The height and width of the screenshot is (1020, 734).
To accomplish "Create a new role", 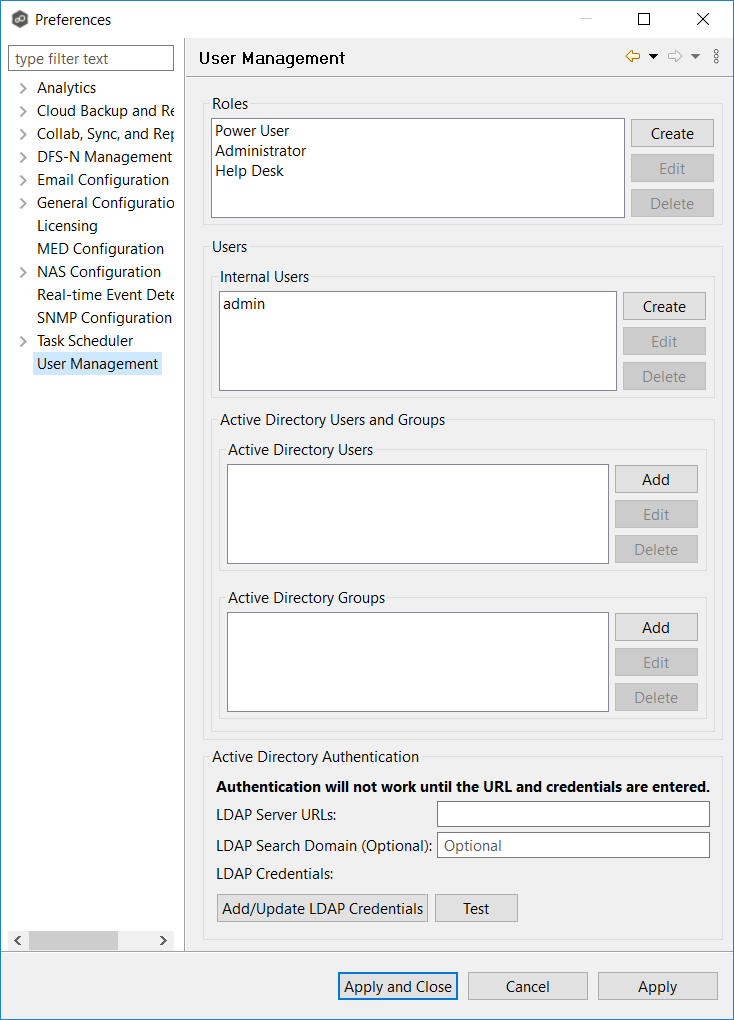I will point(672,133).
